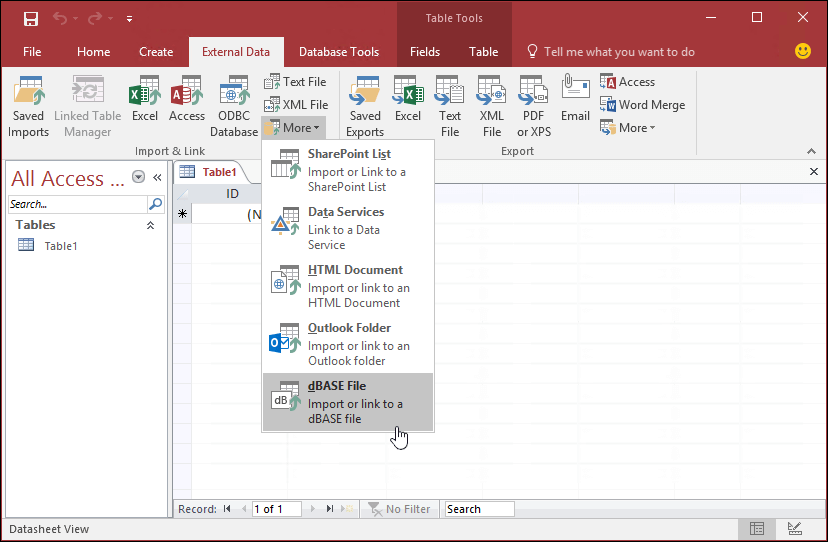Open the Export group More dropdown

coord(628,127)
